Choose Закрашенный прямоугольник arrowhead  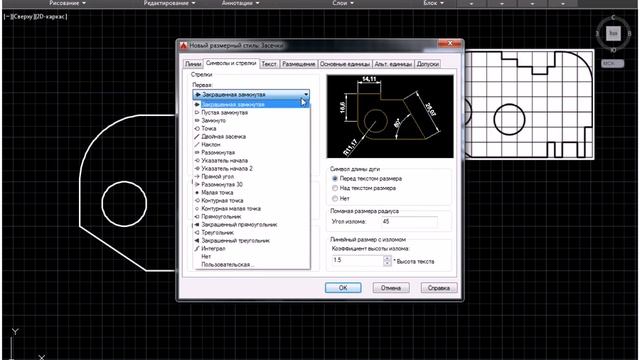[x=251, y=224]
